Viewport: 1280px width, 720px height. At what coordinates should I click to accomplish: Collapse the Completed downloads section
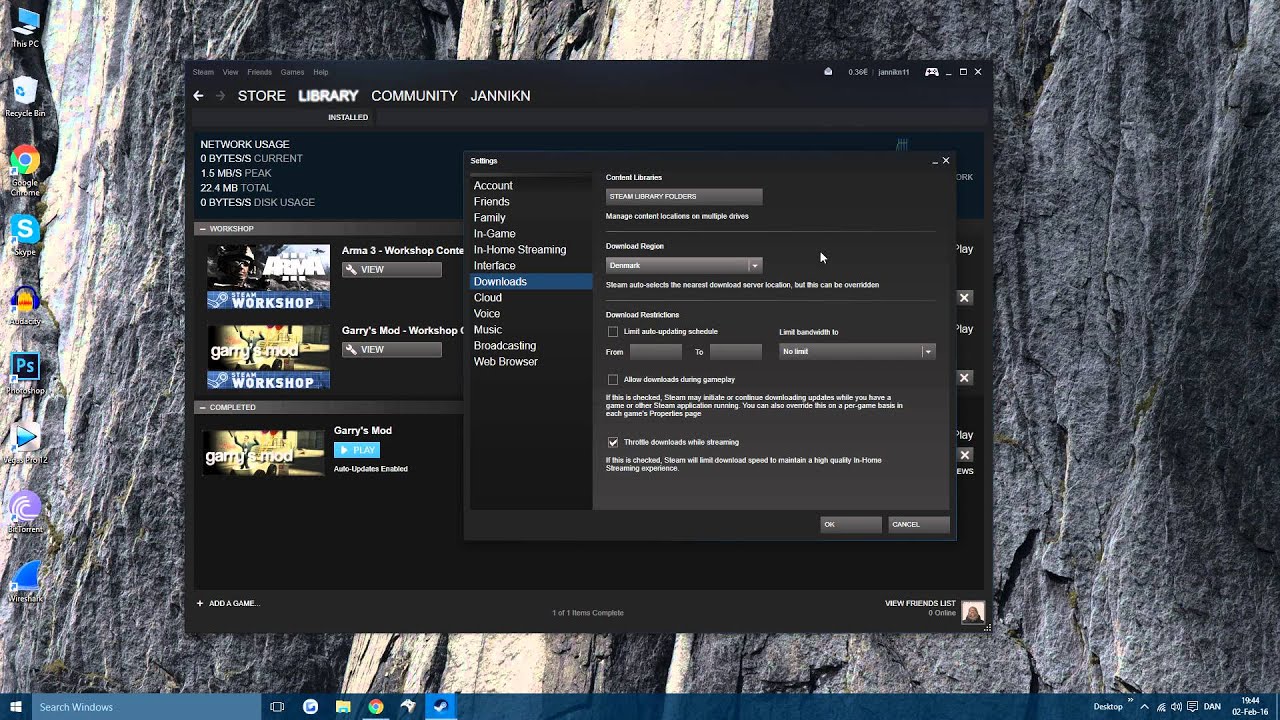point(202,408)
